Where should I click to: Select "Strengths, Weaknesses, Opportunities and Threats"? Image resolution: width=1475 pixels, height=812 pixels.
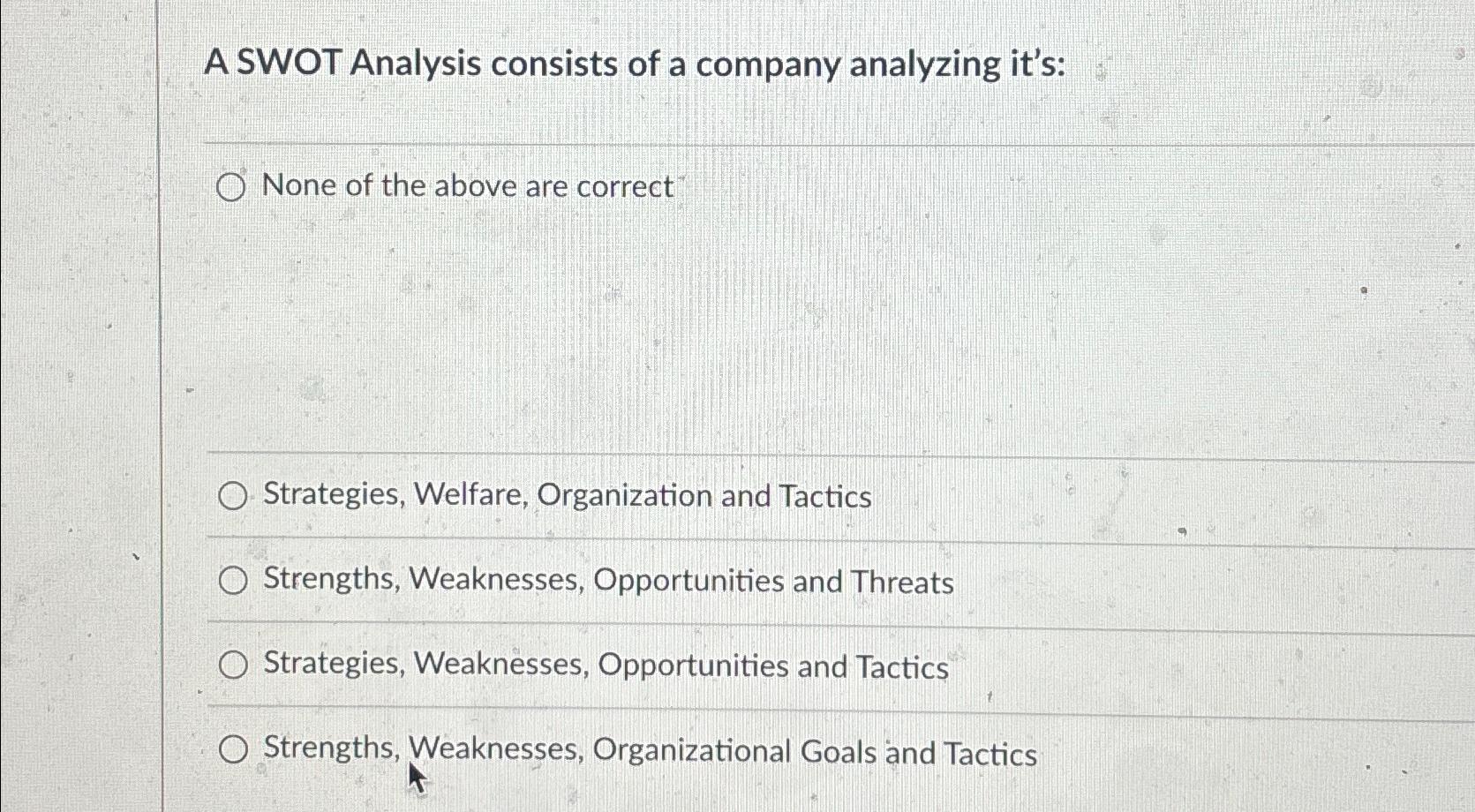click(x=234, y=580)
